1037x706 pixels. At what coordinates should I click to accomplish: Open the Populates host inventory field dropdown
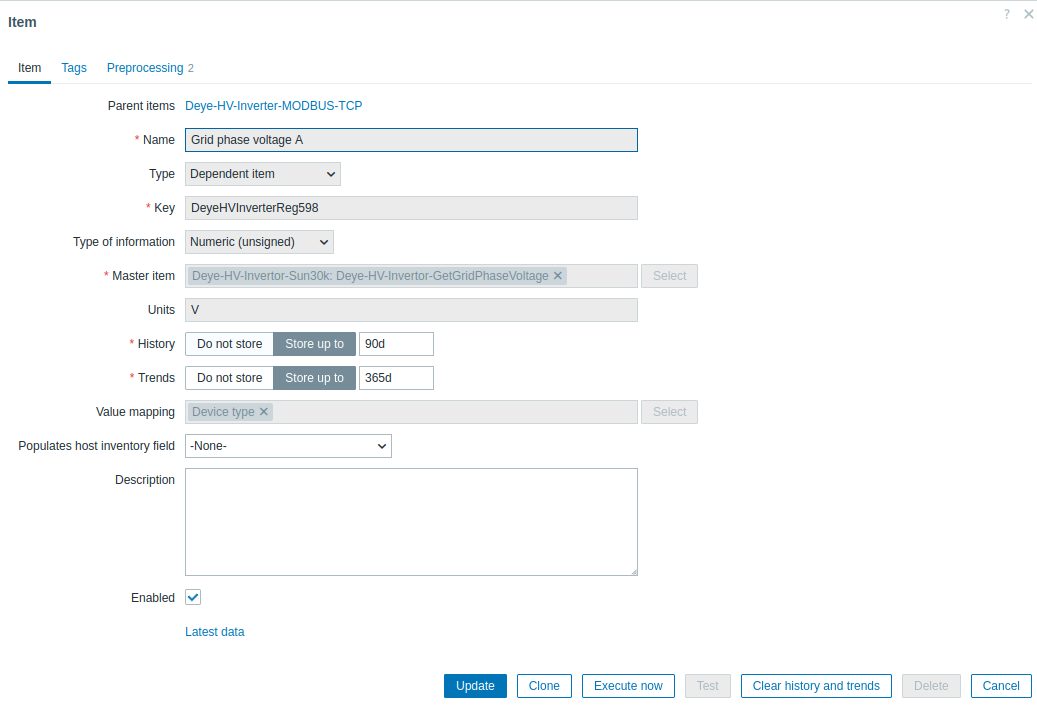[288, 446]
